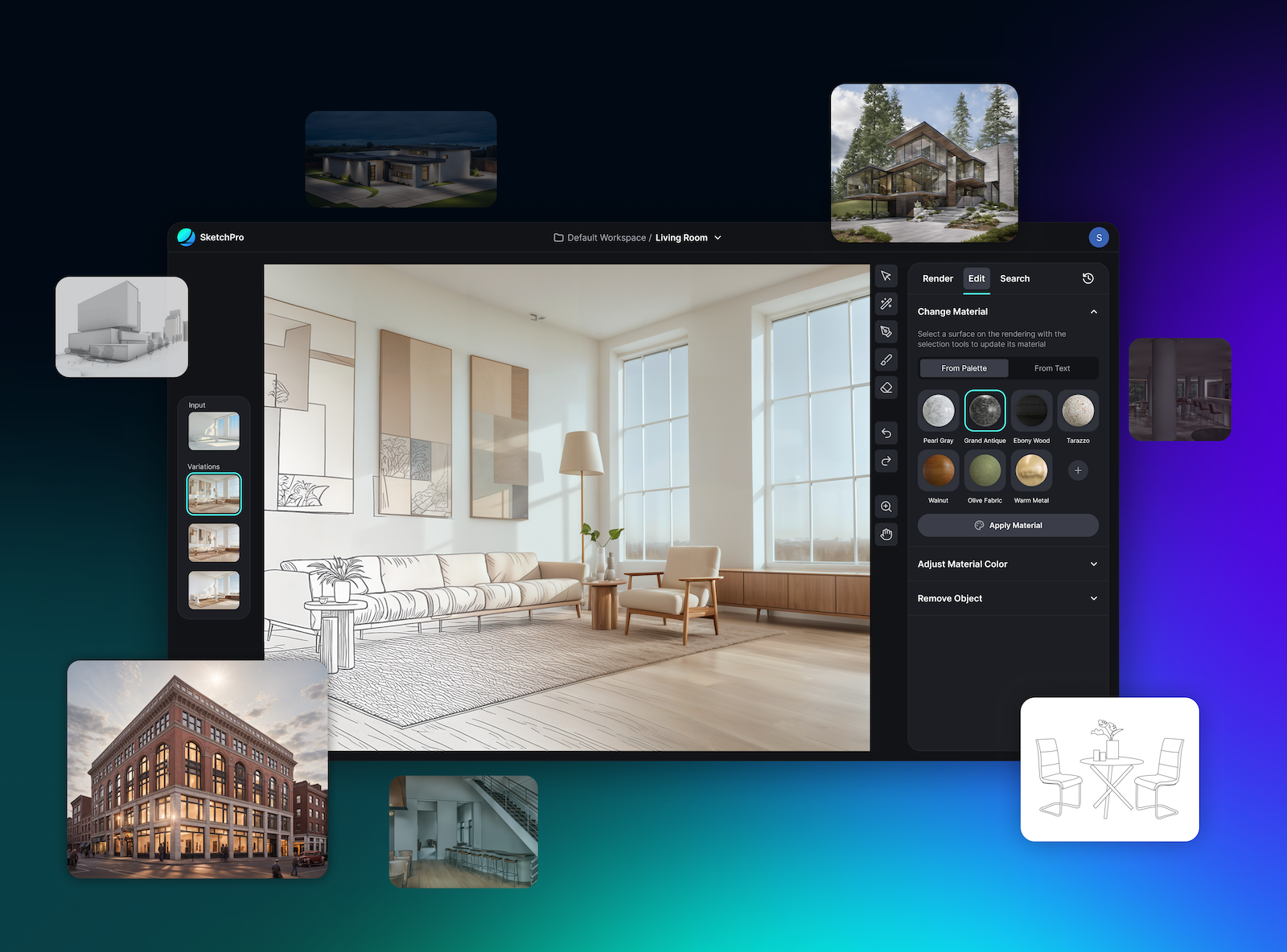Switch to From Text option

(1051, 368)
